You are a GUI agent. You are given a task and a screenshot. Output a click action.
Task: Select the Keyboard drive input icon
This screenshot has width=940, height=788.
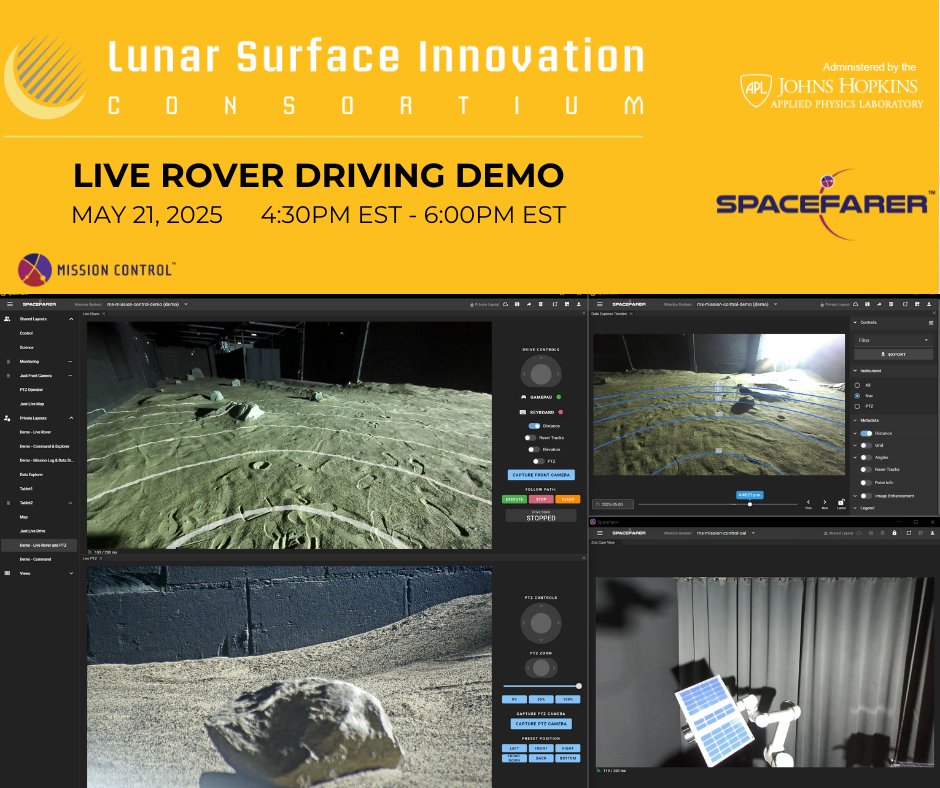(522, 412)
